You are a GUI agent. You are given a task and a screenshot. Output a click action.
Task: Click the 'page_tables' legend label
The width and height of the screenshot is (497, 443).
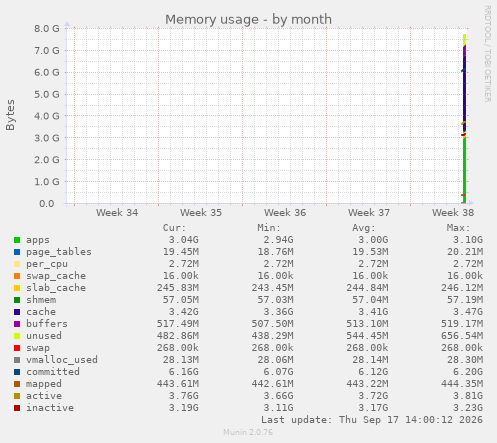59,252
